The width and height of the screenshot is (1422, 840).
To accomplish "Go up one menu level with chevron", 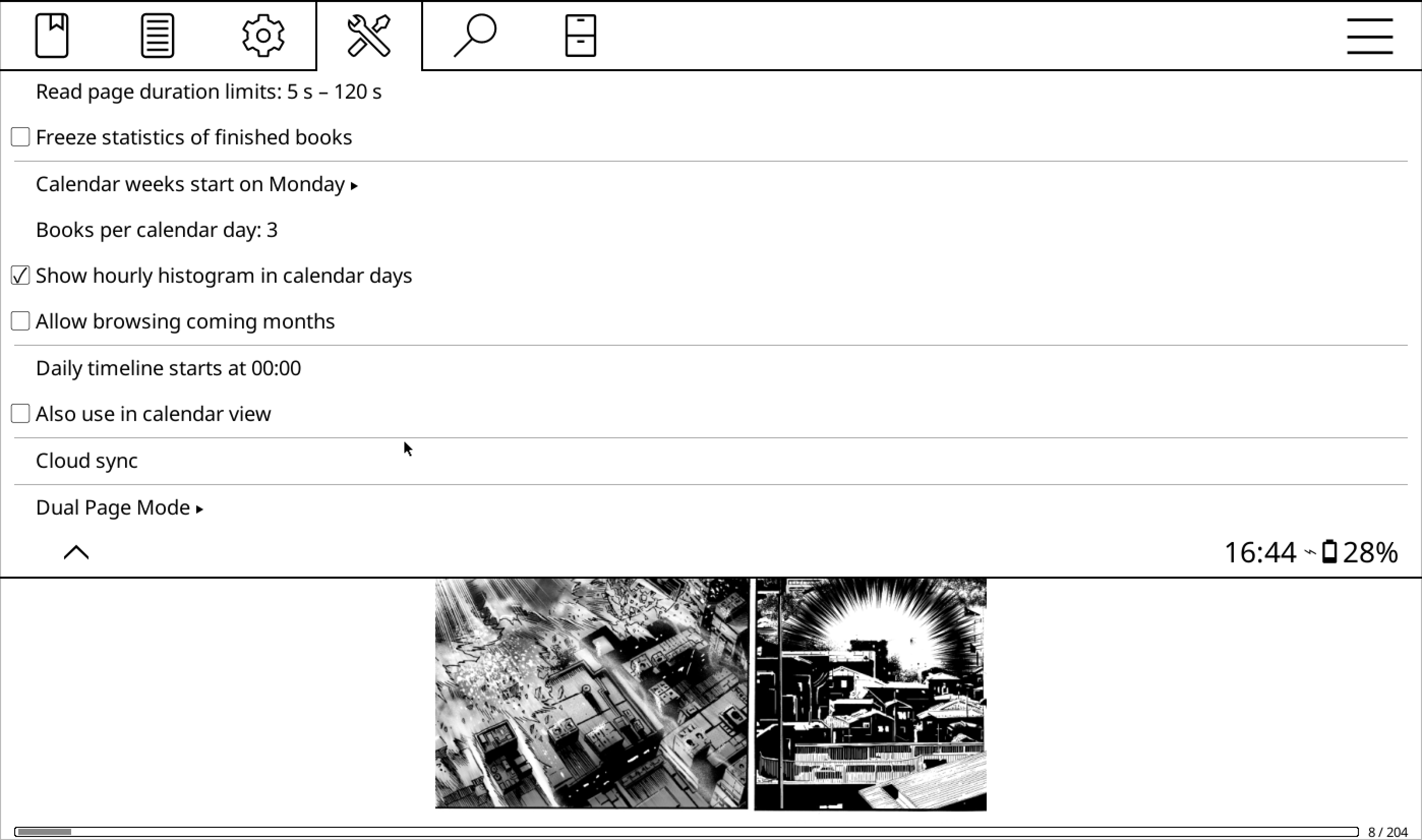I will coord(76,552).
